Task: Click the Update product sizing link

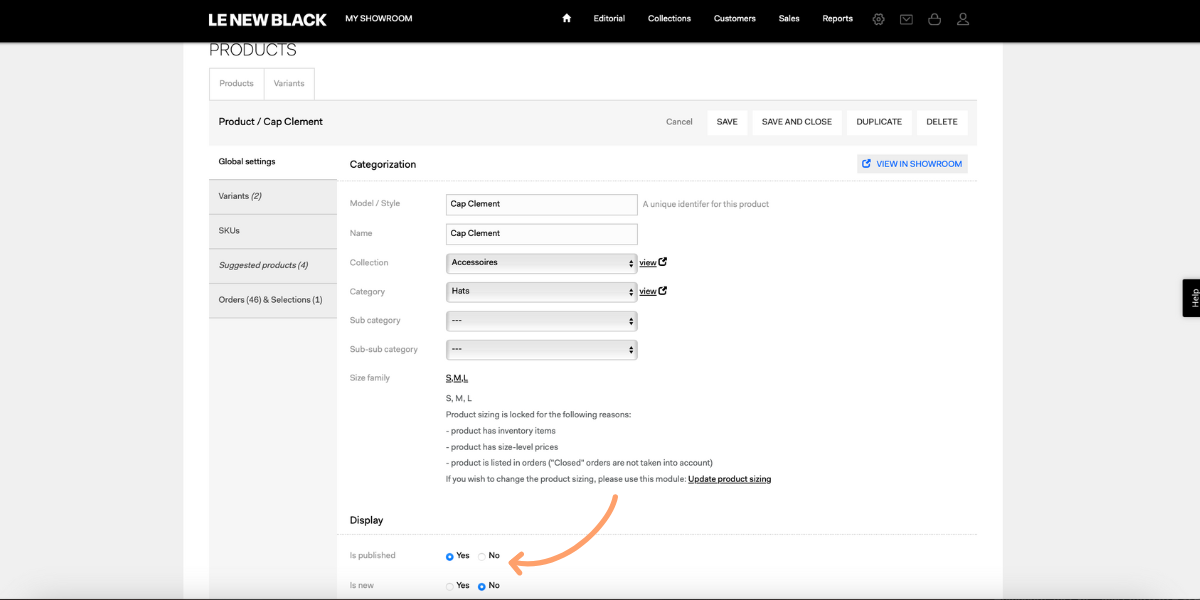Action: [x=729, y=479]
